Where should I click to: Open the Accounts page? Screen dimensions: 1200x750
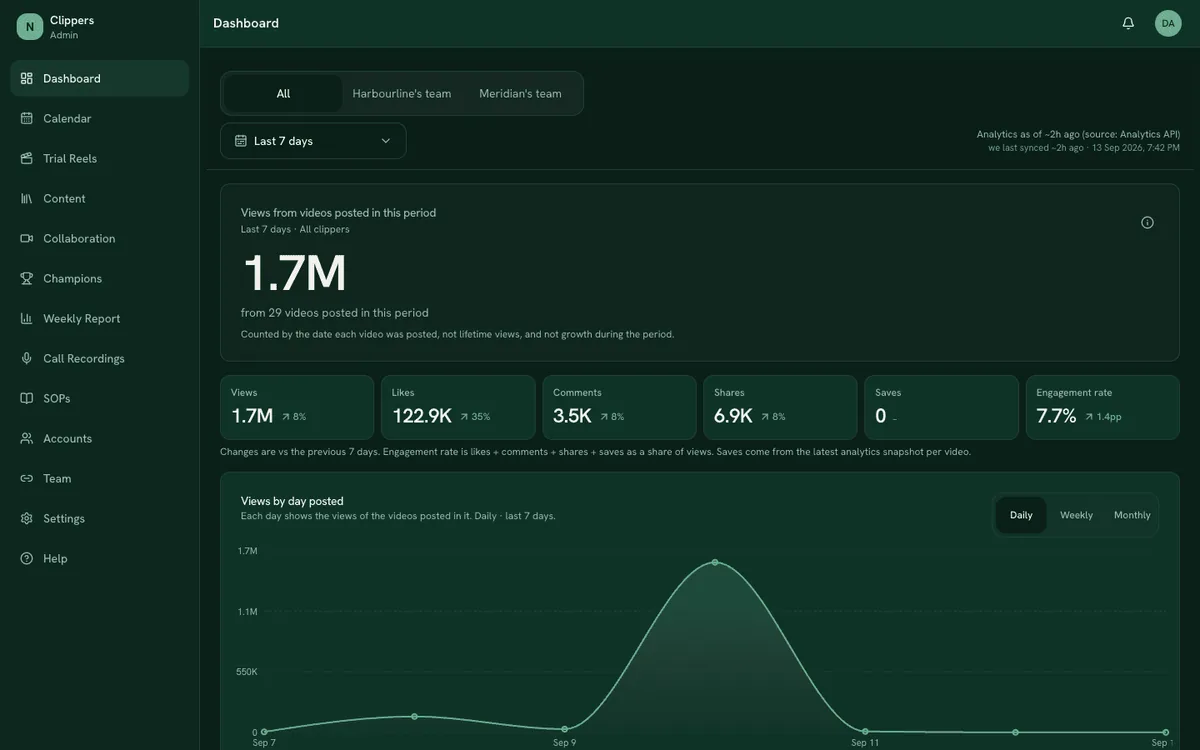99,438
